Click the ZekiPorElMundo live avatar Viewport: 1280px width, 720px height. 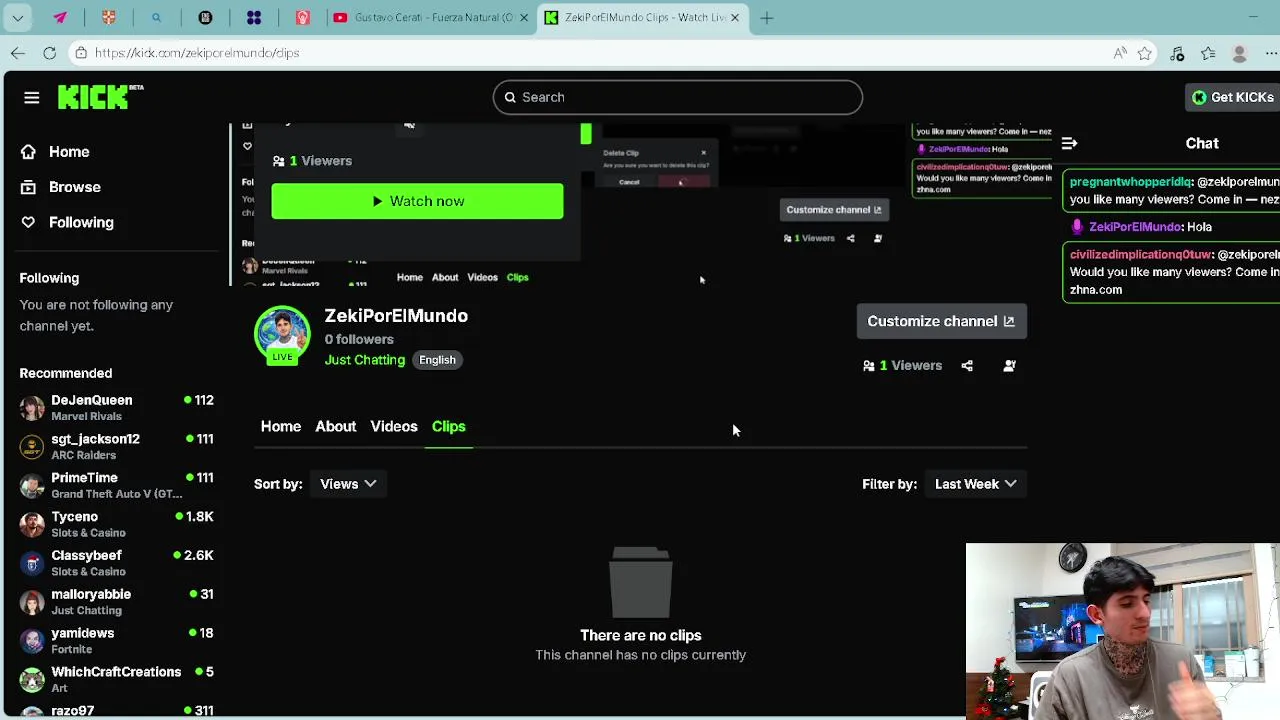tap(282, 335)
